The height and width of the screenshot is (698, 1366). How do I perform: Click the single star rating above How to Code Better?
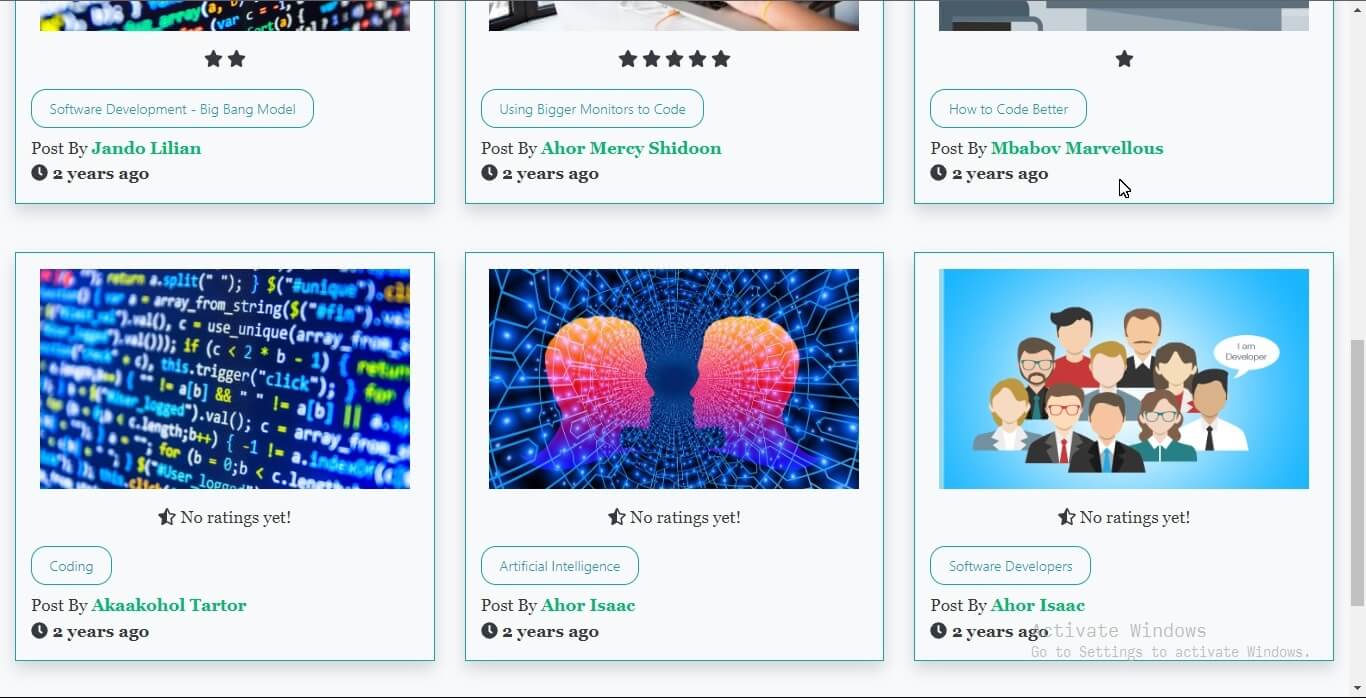click(1124, 59)
